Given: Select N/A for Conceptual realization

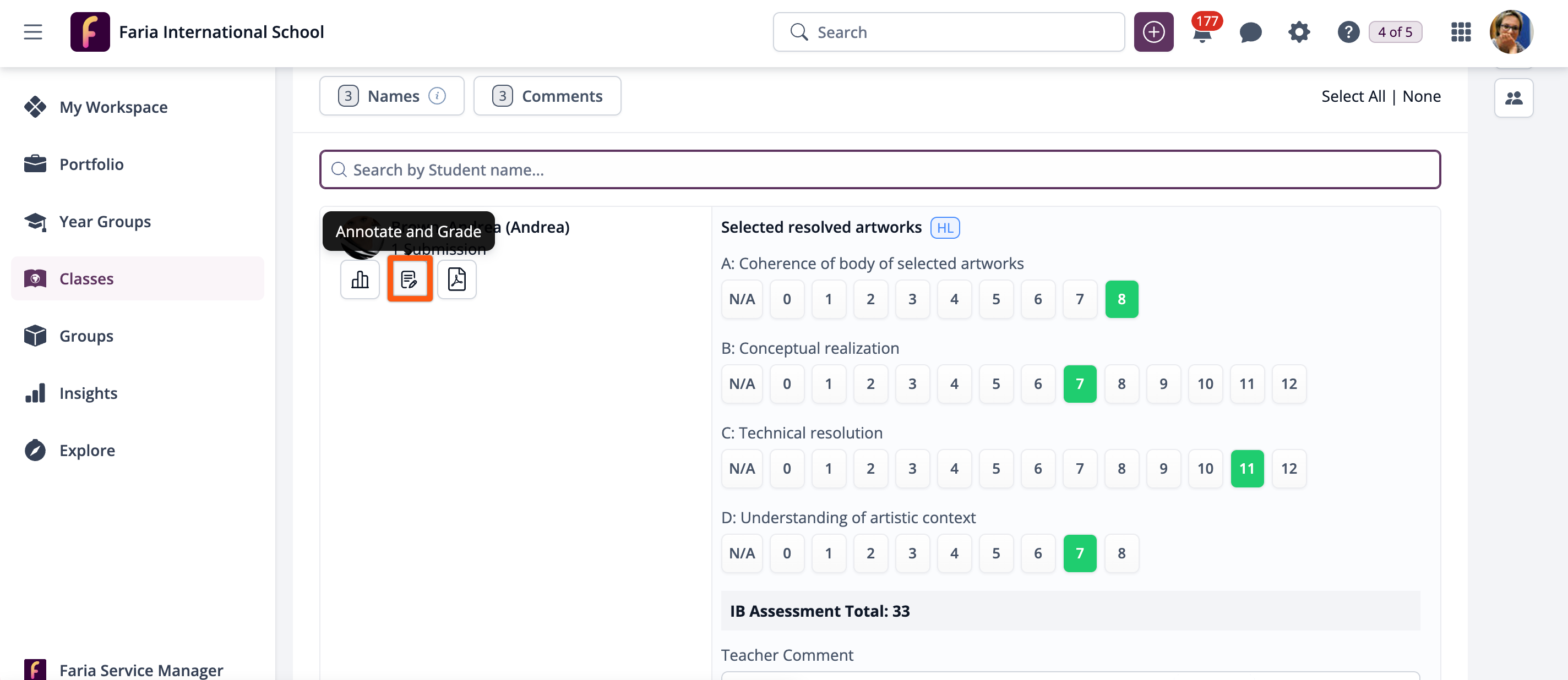Looking at the screenshot, I should coord(742,384).
